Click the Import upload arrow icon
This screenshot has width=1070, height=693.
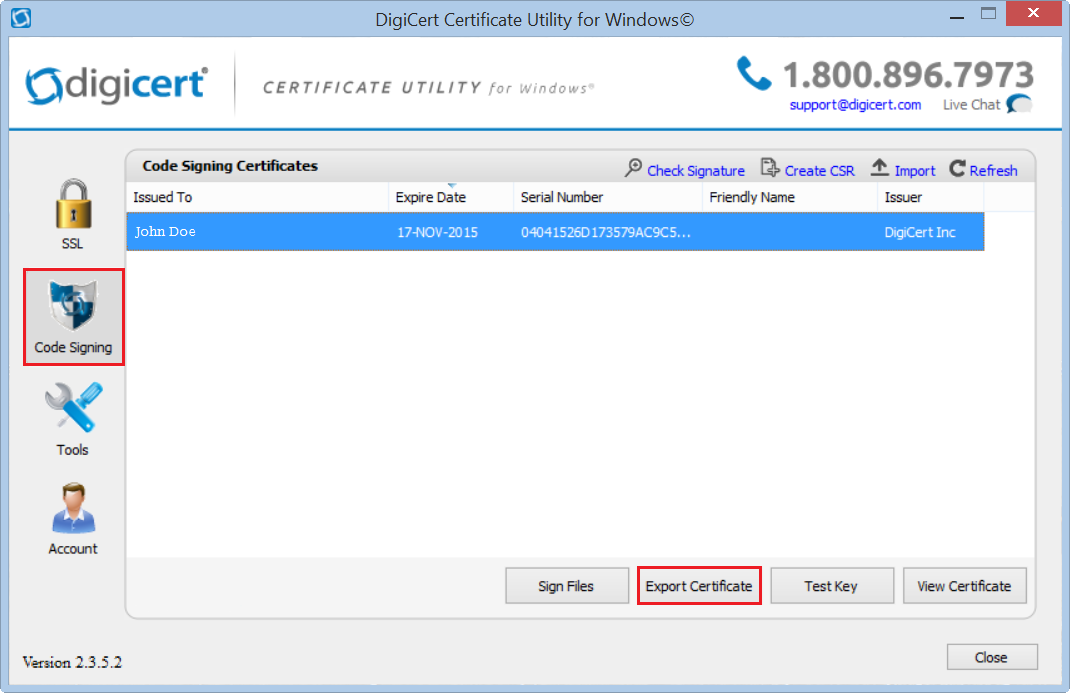[880, 168]
